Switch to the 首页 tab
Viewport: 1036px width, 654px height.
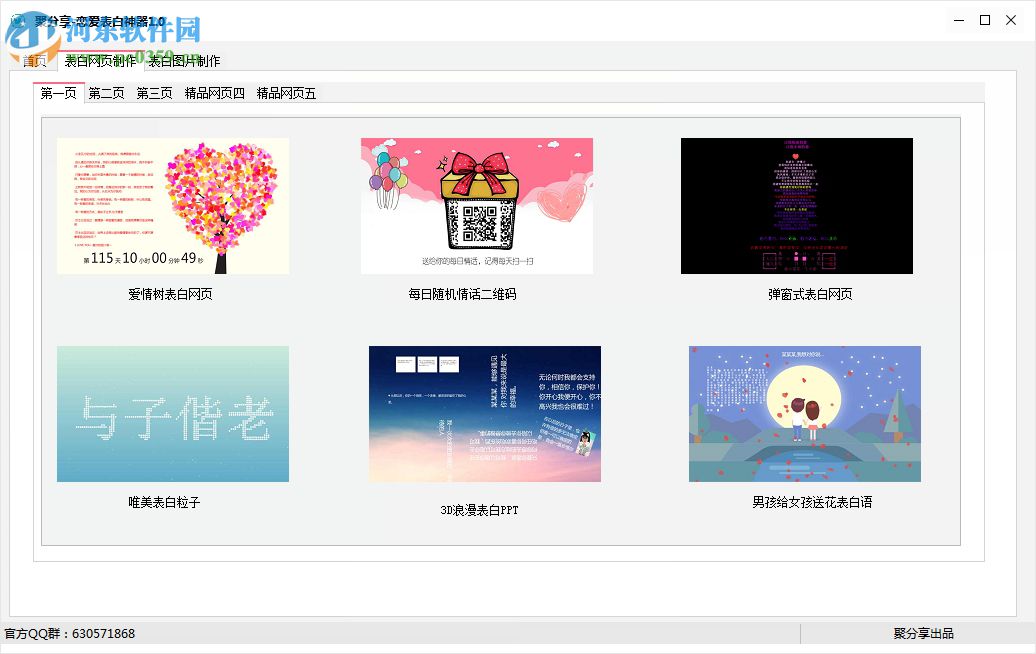click(33, 61)
